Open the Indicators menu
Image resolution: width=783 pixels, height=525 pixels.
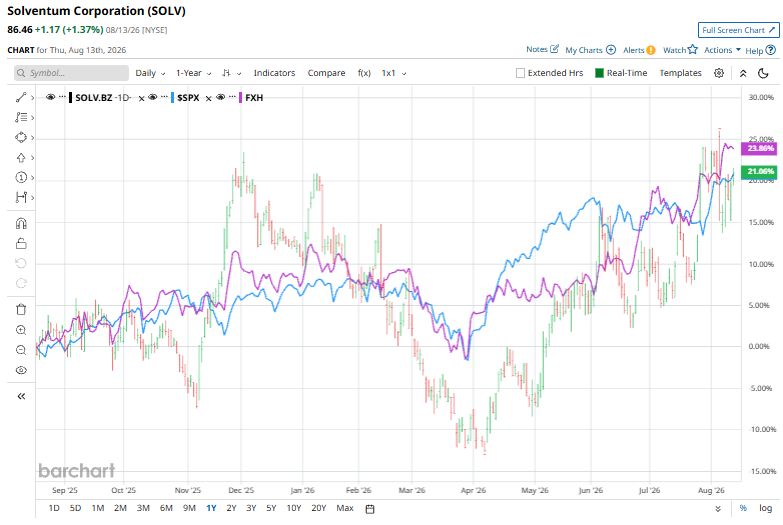(274, 73)
